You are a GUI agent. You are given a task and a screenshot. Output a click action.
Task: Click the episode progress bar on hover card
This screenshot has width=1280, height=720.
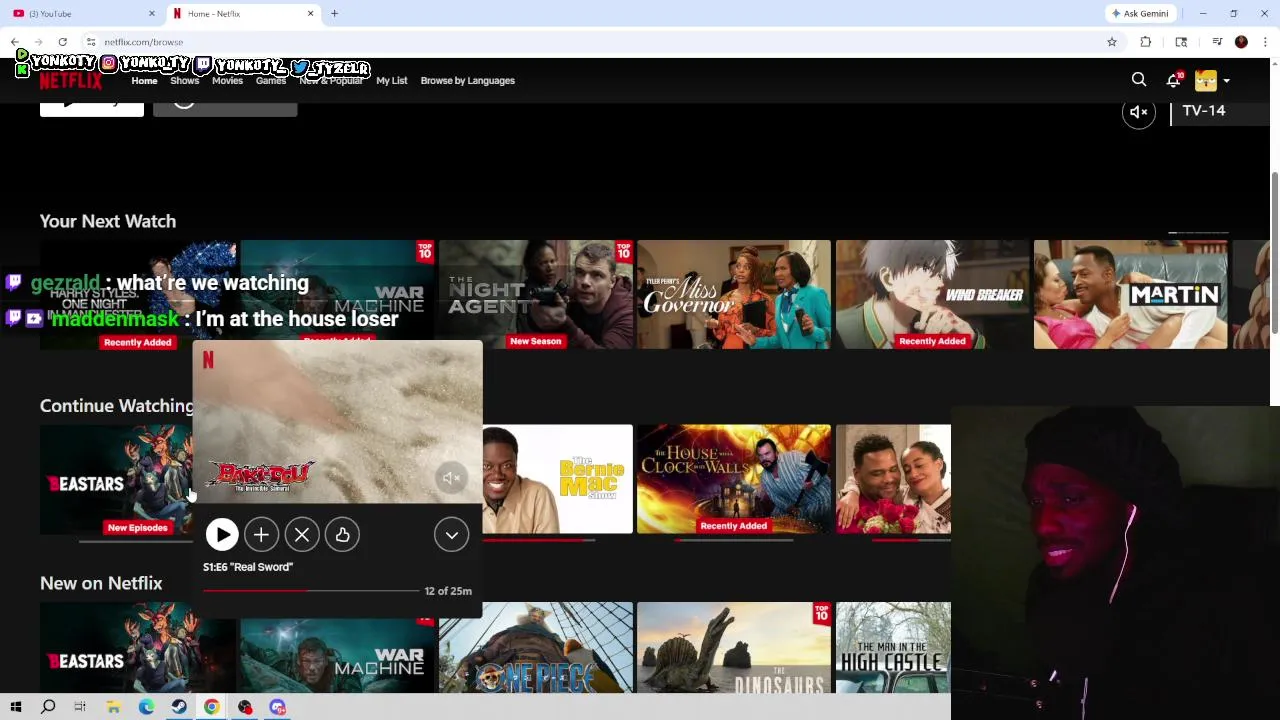pos(311,591)
